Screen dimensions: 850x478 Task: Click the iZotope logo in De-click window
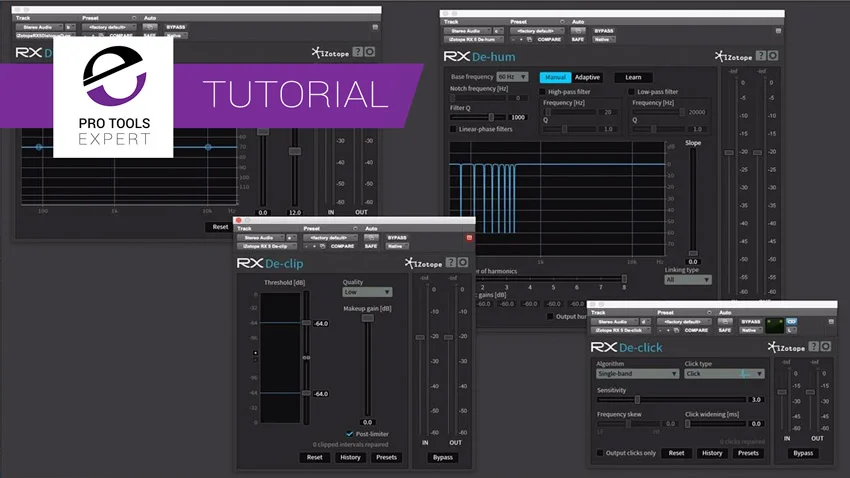click(786, 347)
